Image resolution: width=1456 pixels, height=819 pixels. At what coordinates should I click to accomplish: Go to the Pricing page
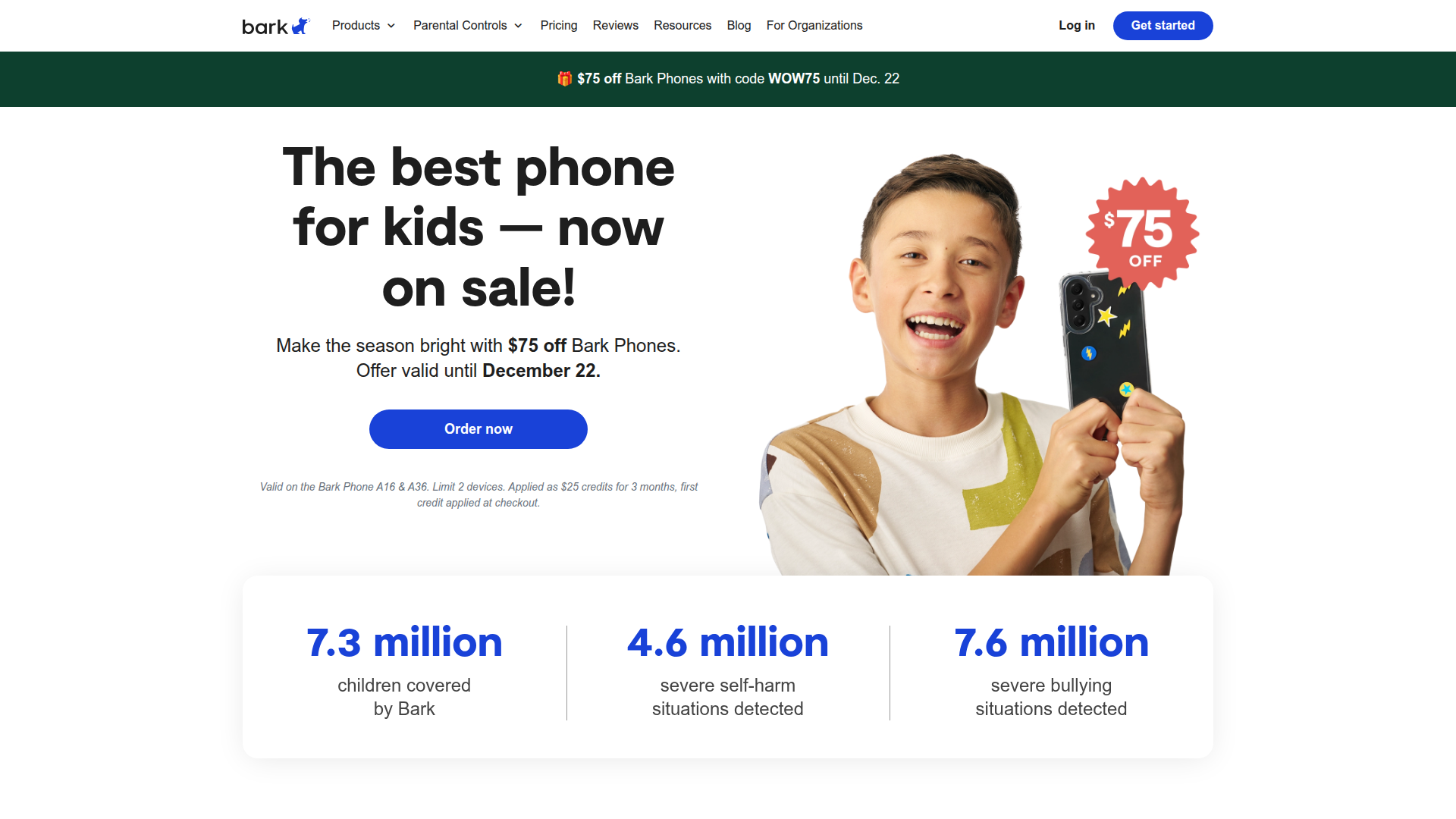559,26
